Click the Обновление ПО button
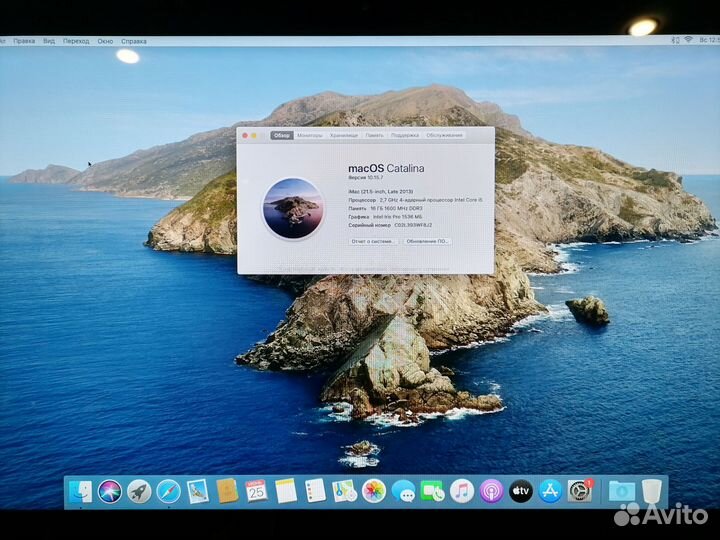The height and width of the screenshot is (540, 720). point(427,242)
